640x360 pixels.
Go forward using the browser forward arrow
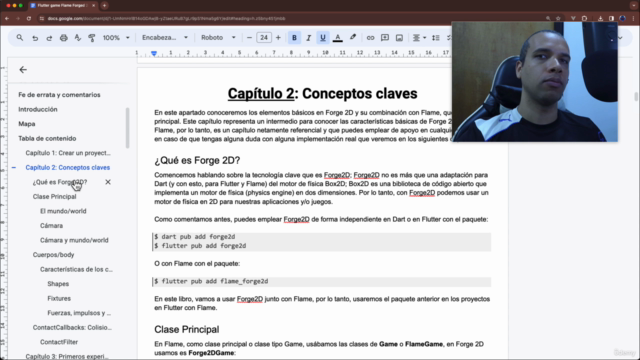[18, 18]
